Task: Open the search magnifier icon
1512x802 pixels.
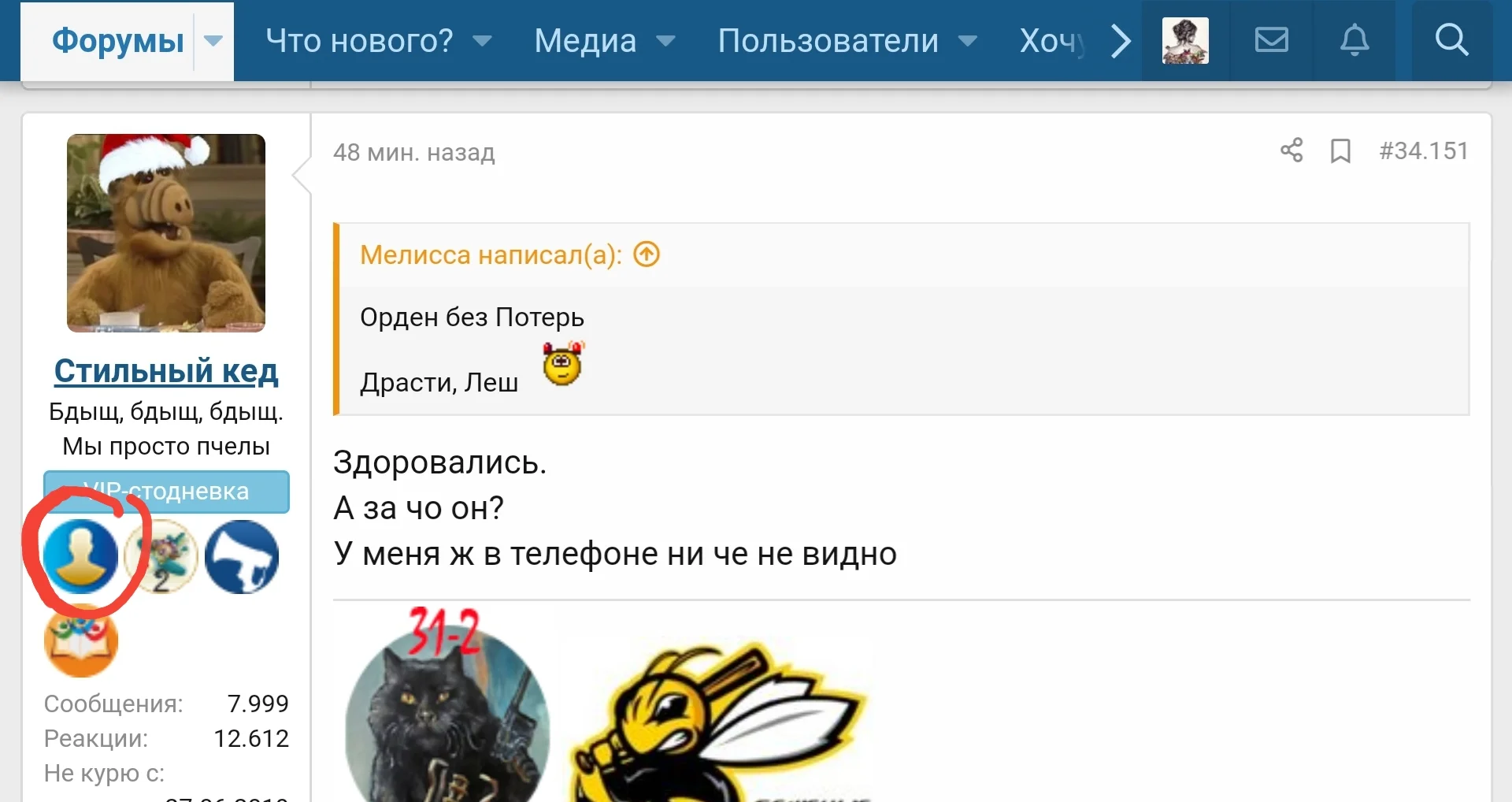Action: point(1451,40)
